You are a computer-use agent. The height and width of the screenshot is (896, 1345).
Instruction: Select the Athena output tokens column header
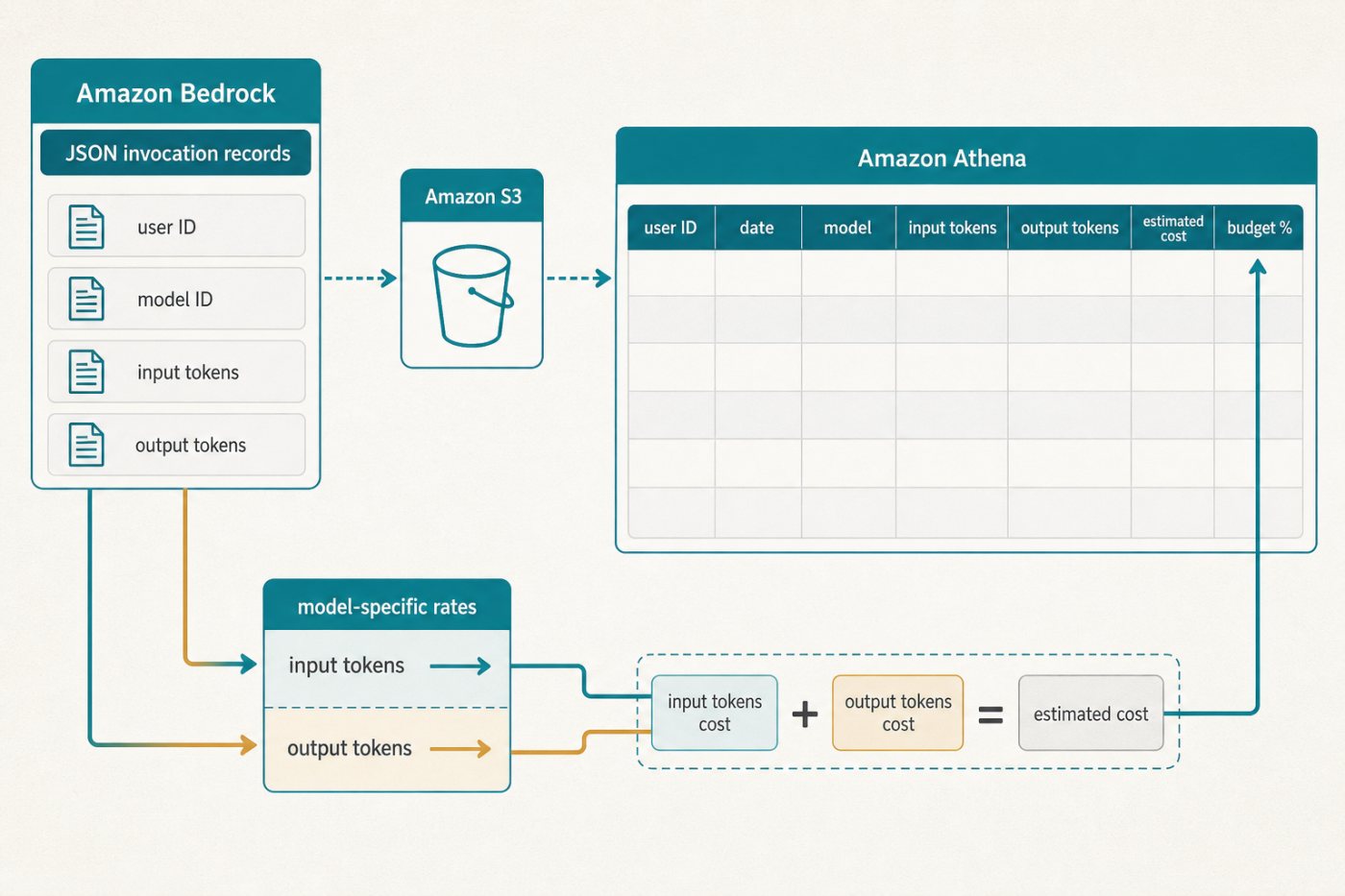[1069, 228]
